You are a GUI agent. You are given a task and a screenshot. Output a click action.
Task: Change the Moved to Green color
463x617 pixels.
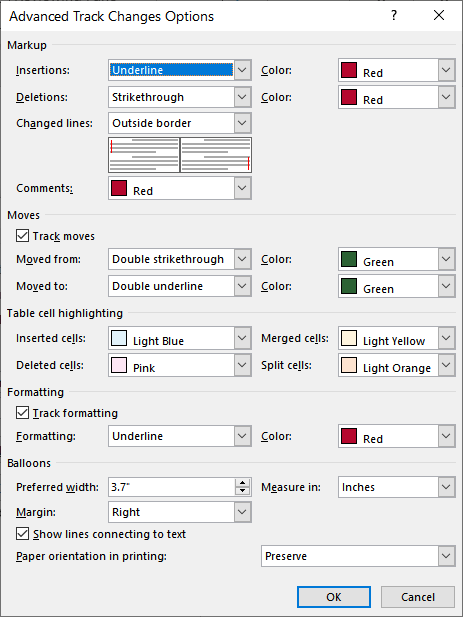click(397, 286)
